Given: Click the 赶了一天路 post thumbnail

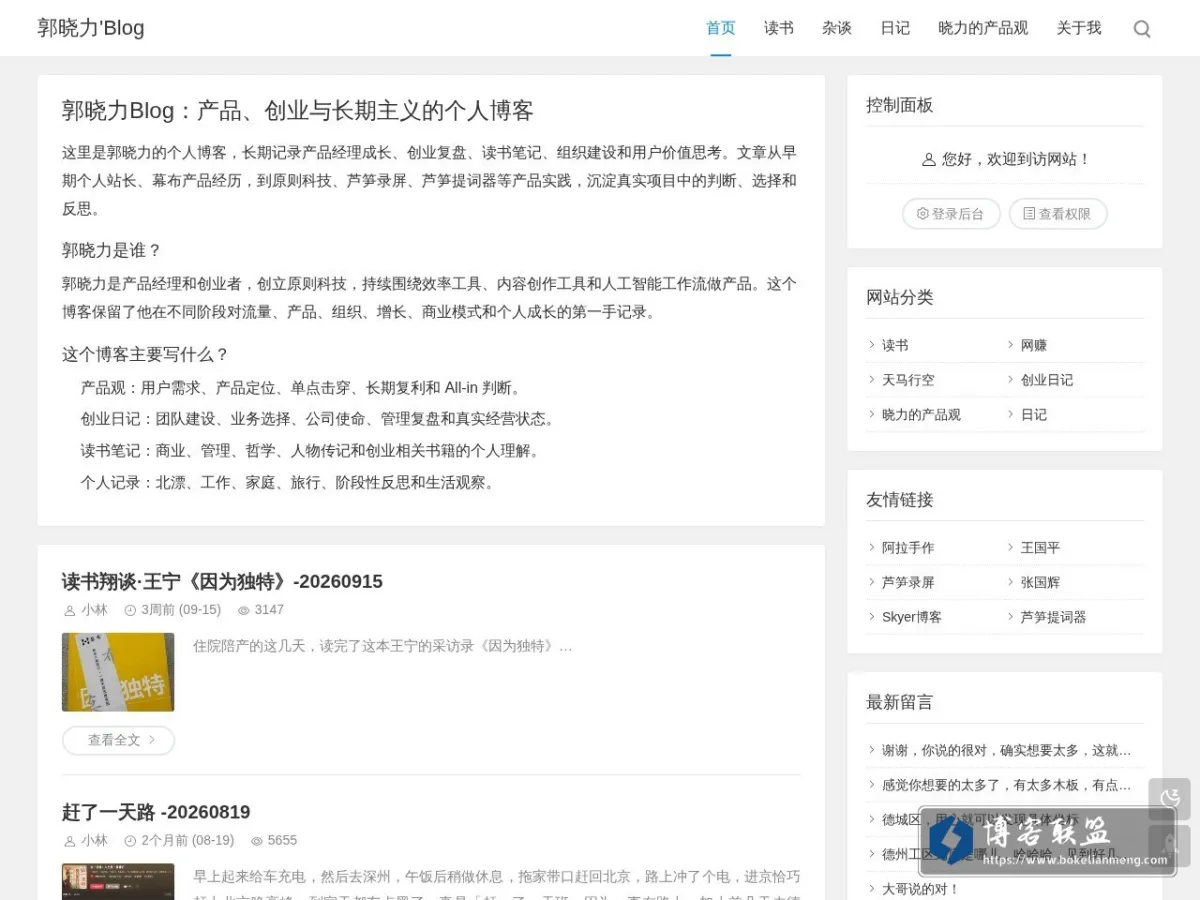Looking at the screenshot, I should pyautogui.click(x=118, y=881).
